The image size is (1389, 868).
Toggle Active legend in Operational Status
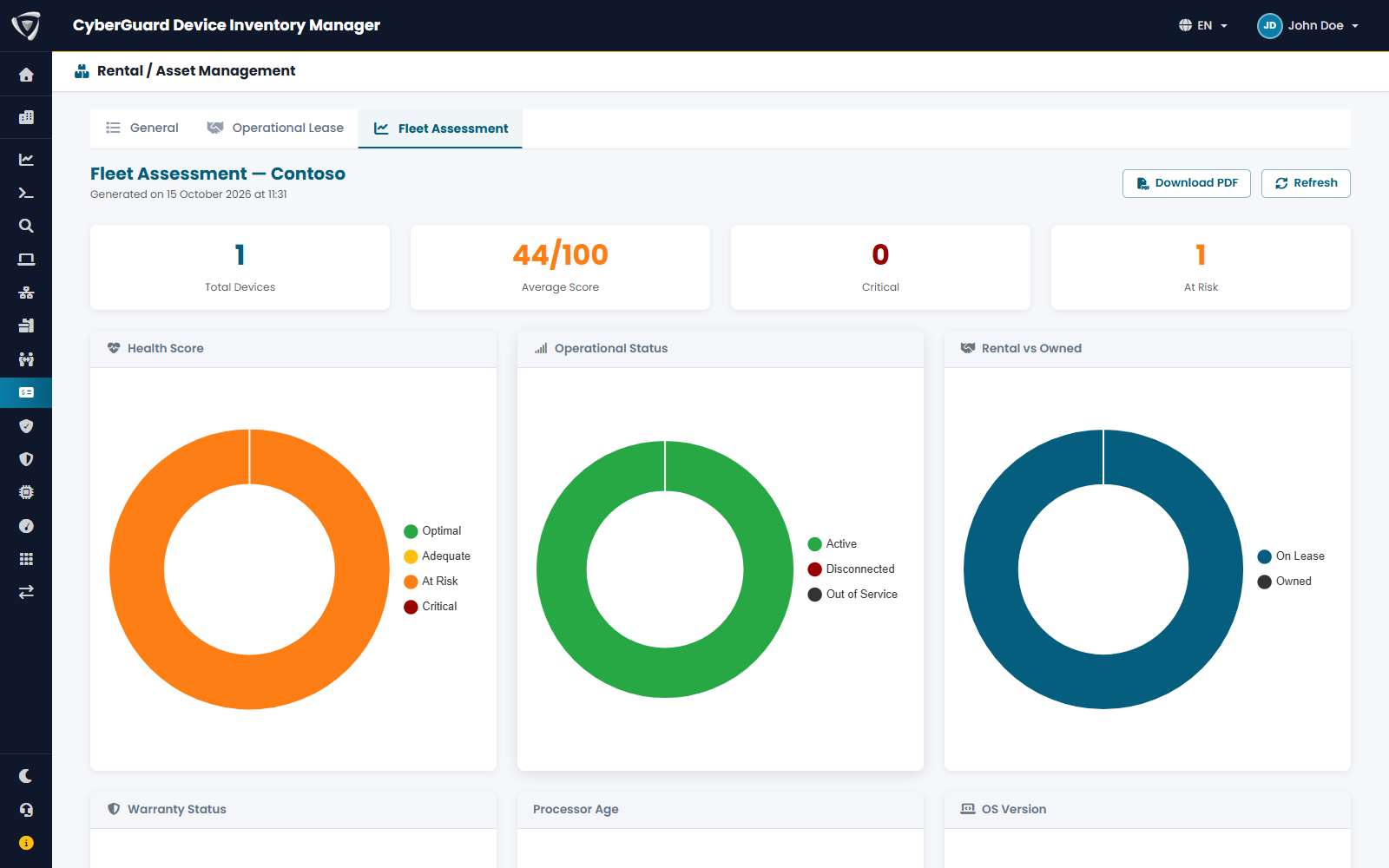click(832, 544)
